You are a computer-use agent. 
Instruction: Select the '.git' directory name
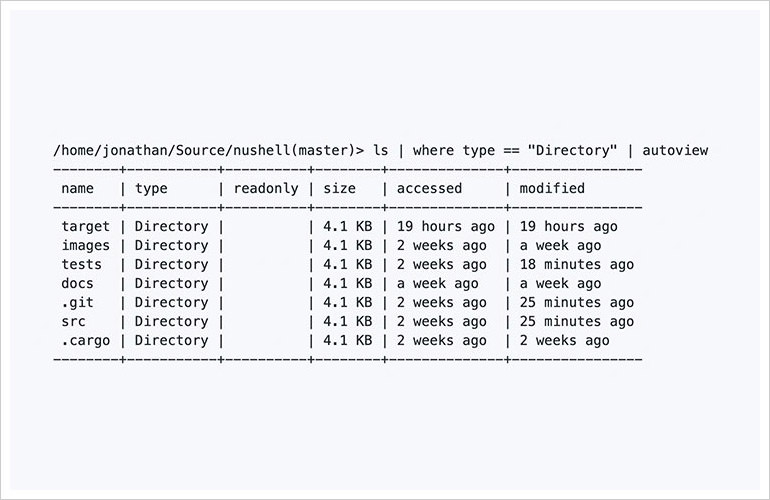tap(77, 303)
